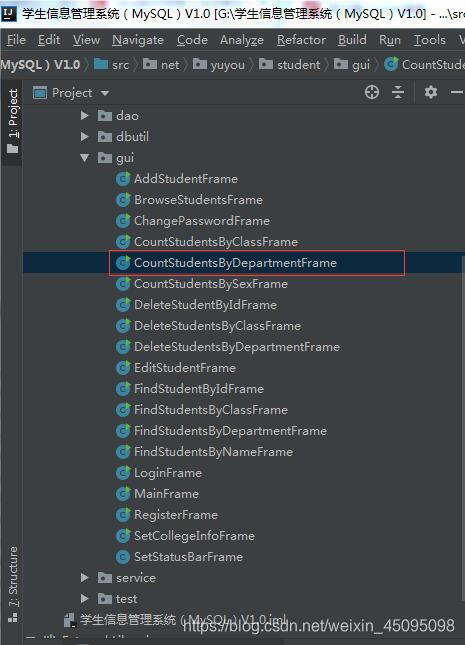Click the BrowseStudentsFrame class icon
Image resolution: width=465 pixels, height=645 pixels.
click(123, 200)
